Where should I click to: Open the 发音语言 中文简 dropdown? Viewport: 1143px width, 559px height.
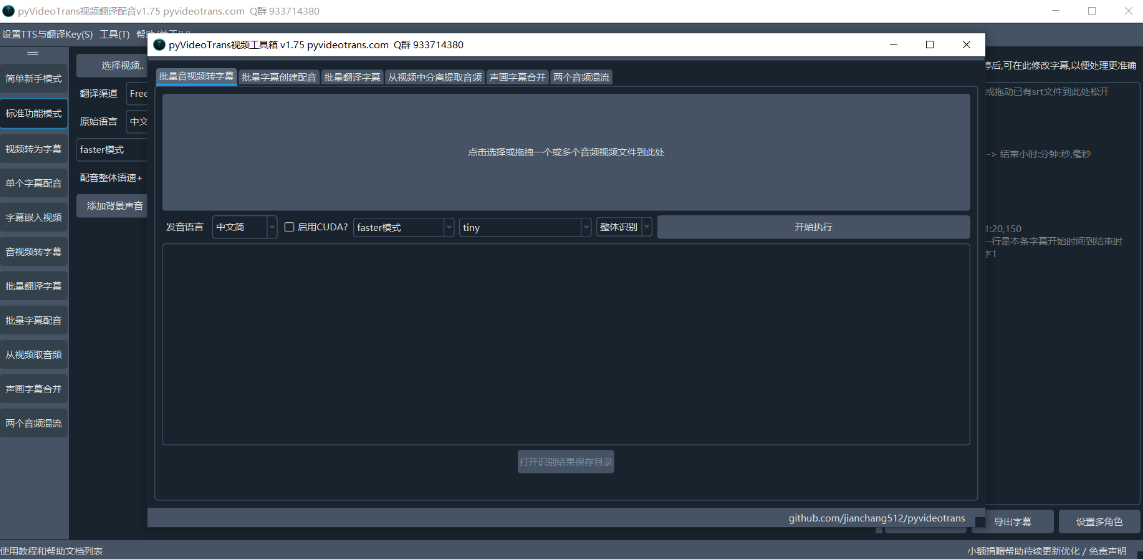click(x=245, y=227)
